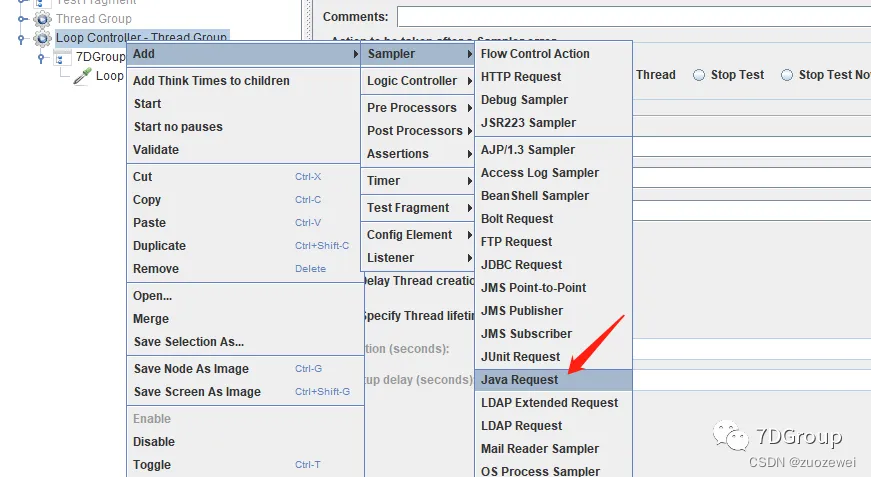Open the Timer submenu
The image size is (871, 477).
(418, 181)
